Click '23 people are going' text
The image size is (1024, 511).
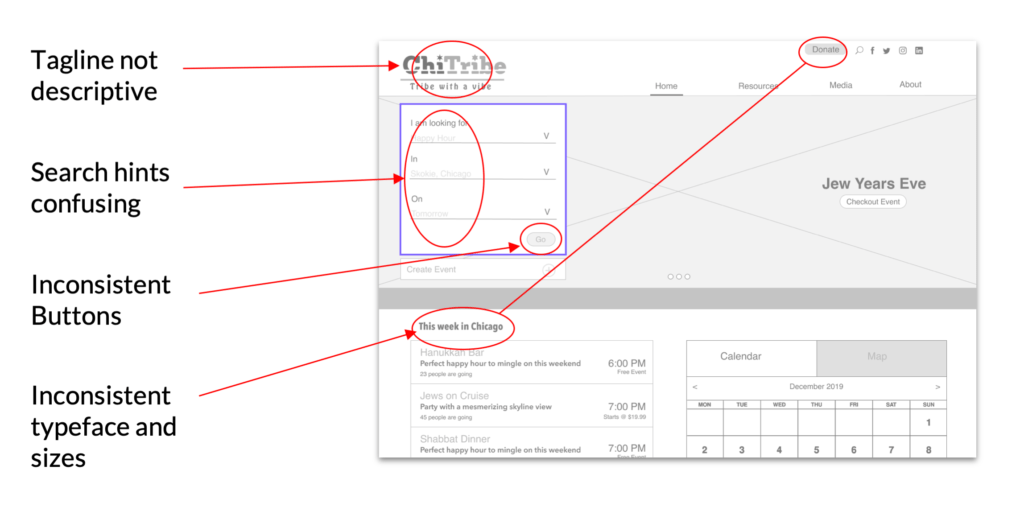[x=445, y=374]
